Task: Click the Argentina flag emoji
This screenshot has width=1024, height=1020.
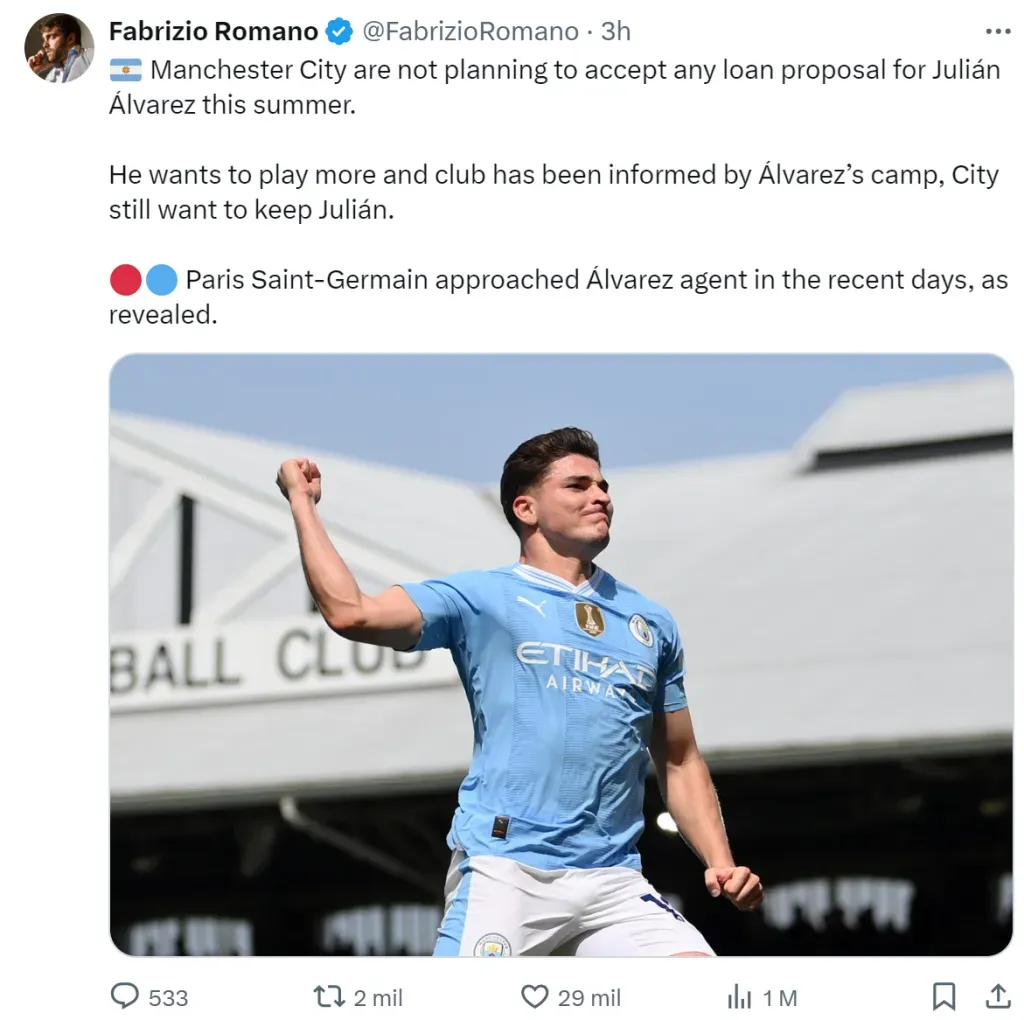Action: pos(125,71)
